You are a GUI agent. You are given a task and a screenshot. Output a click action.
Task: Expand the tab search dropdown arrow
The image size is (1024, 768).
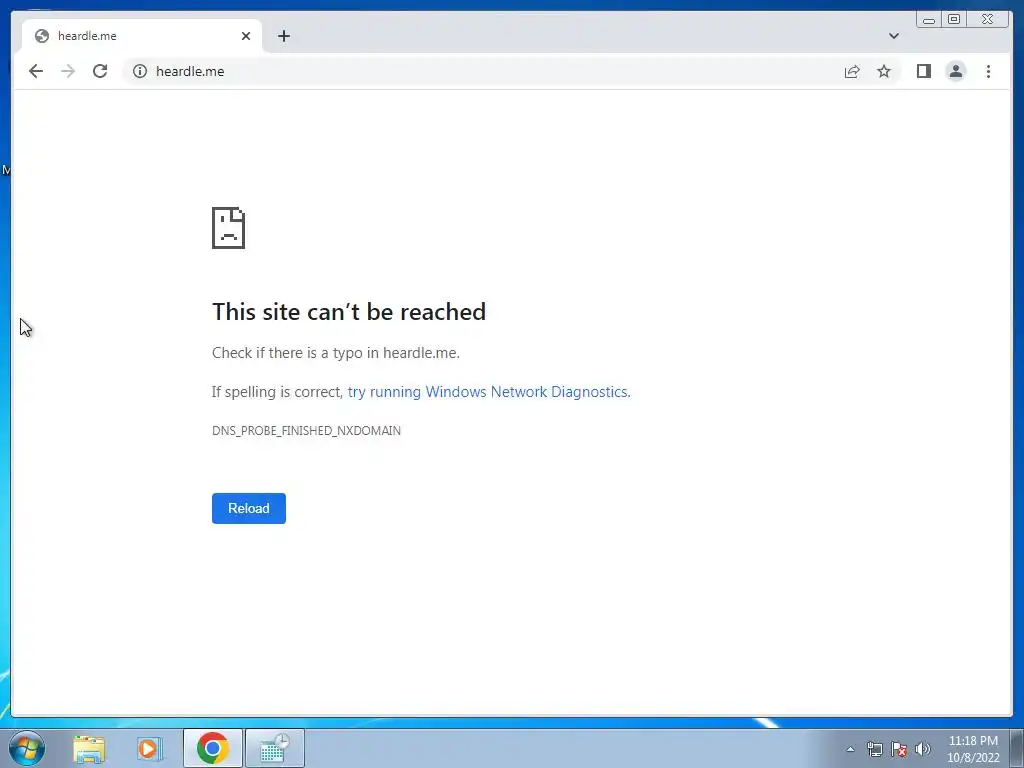[893, 36]
